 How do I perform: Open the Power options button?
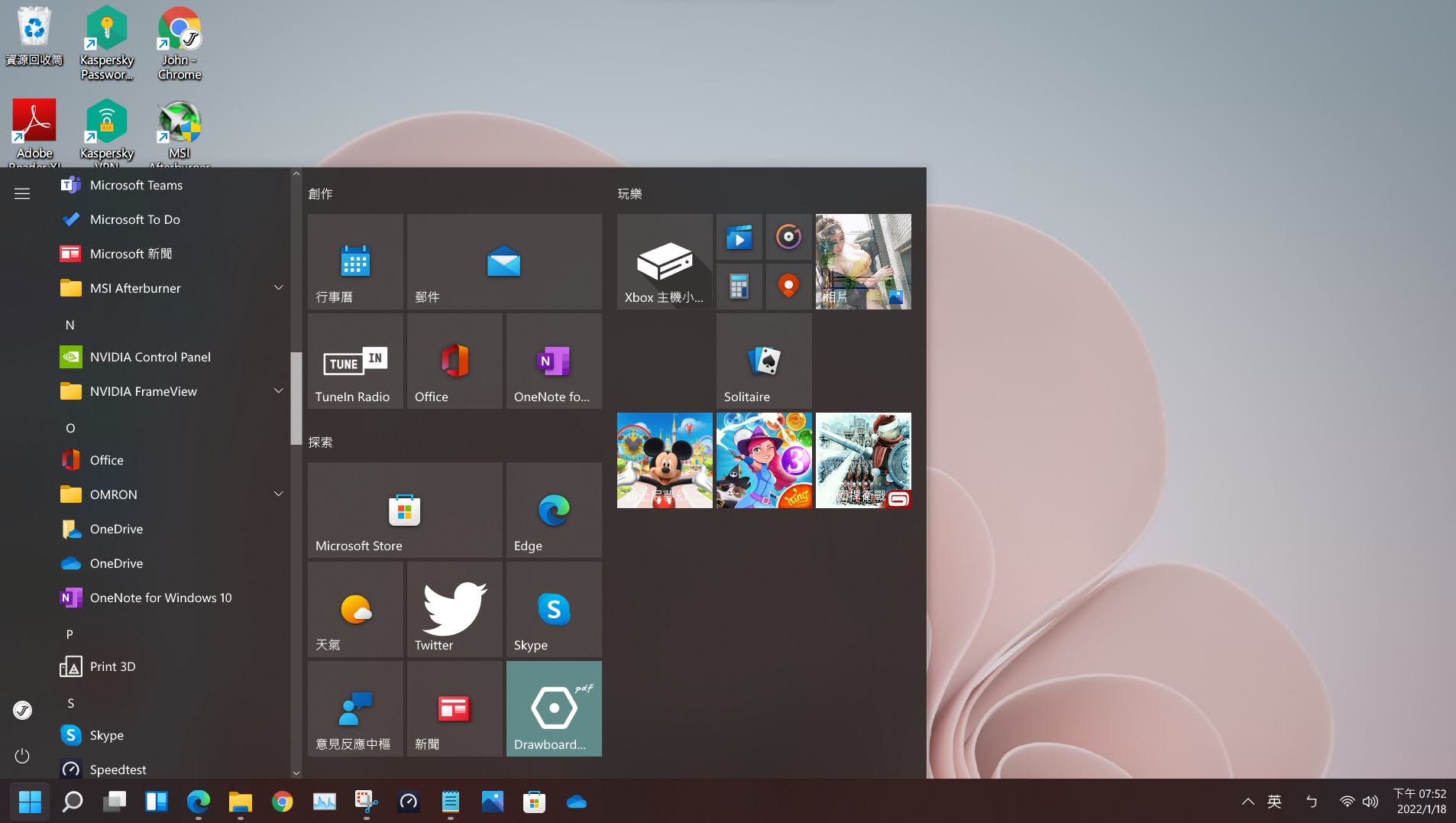(22, 756)
